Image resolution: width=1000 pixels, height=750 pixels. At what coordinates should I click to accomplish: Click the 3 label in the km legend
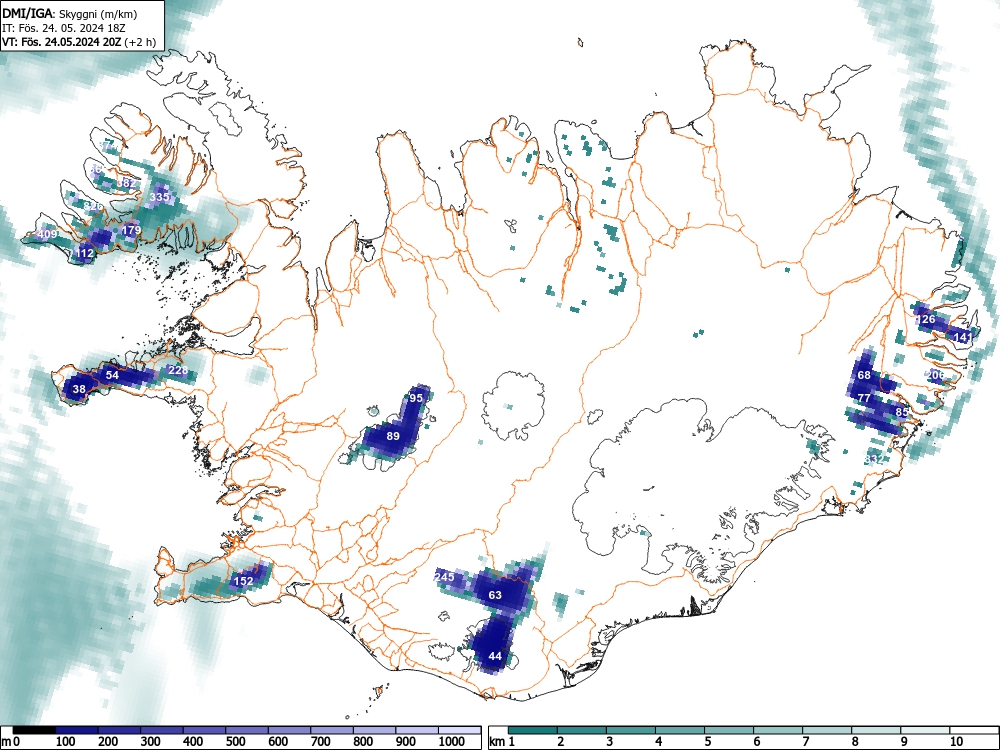610,742
